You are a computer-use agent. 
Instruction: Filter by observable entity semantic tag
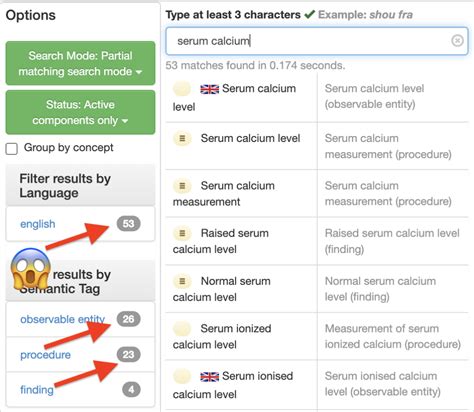point(62,319)
